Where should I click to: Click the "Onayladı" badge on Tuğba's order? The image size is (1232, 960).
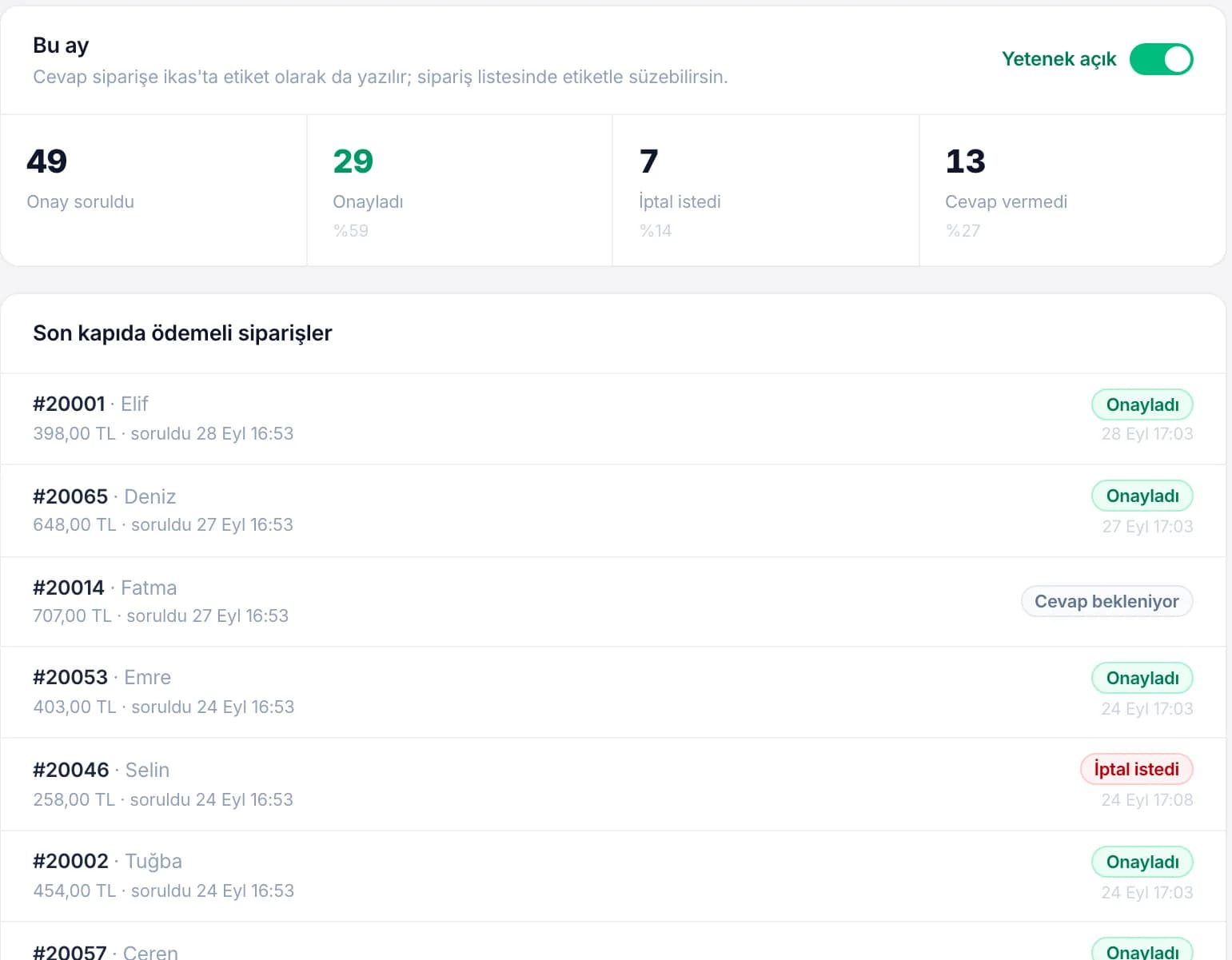pos(1142,862)
